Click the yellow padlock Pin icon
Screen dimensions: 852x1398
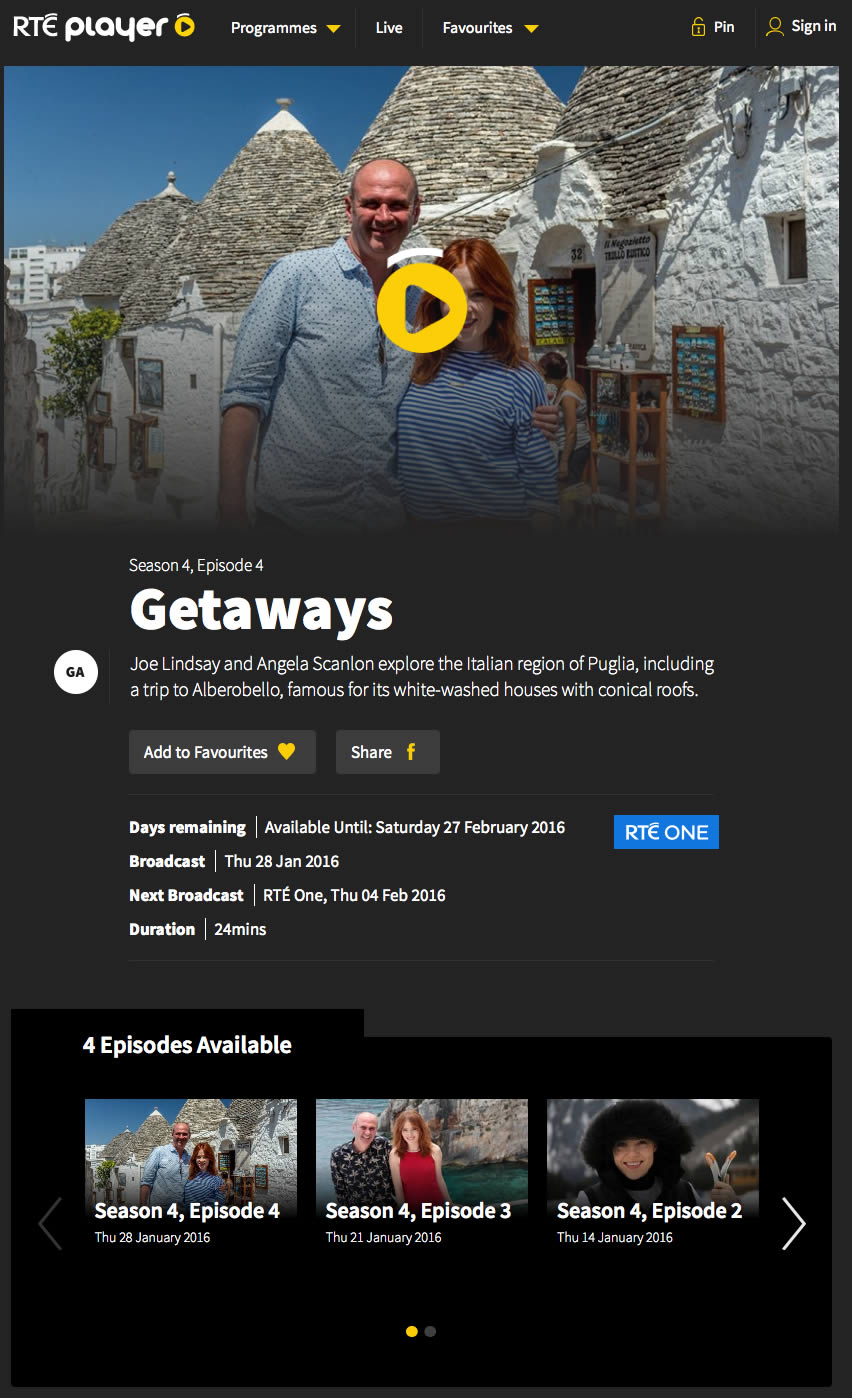698,27
